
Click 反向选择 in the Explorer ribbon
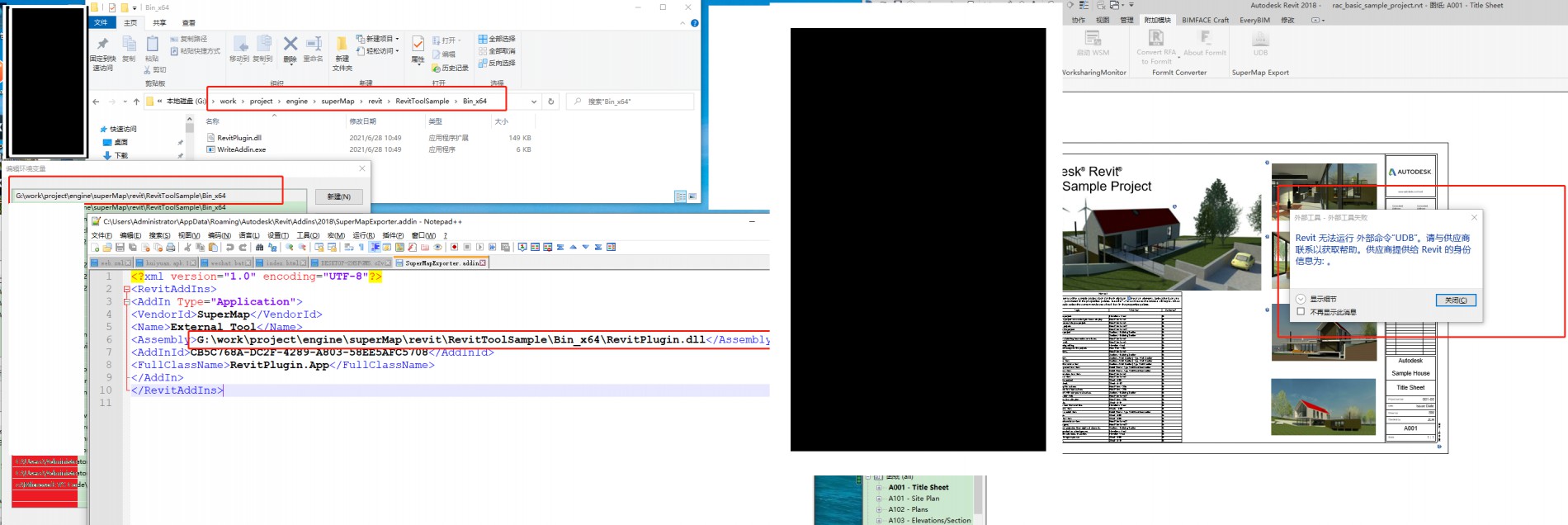pyautogui.click(x=497, y=63)
